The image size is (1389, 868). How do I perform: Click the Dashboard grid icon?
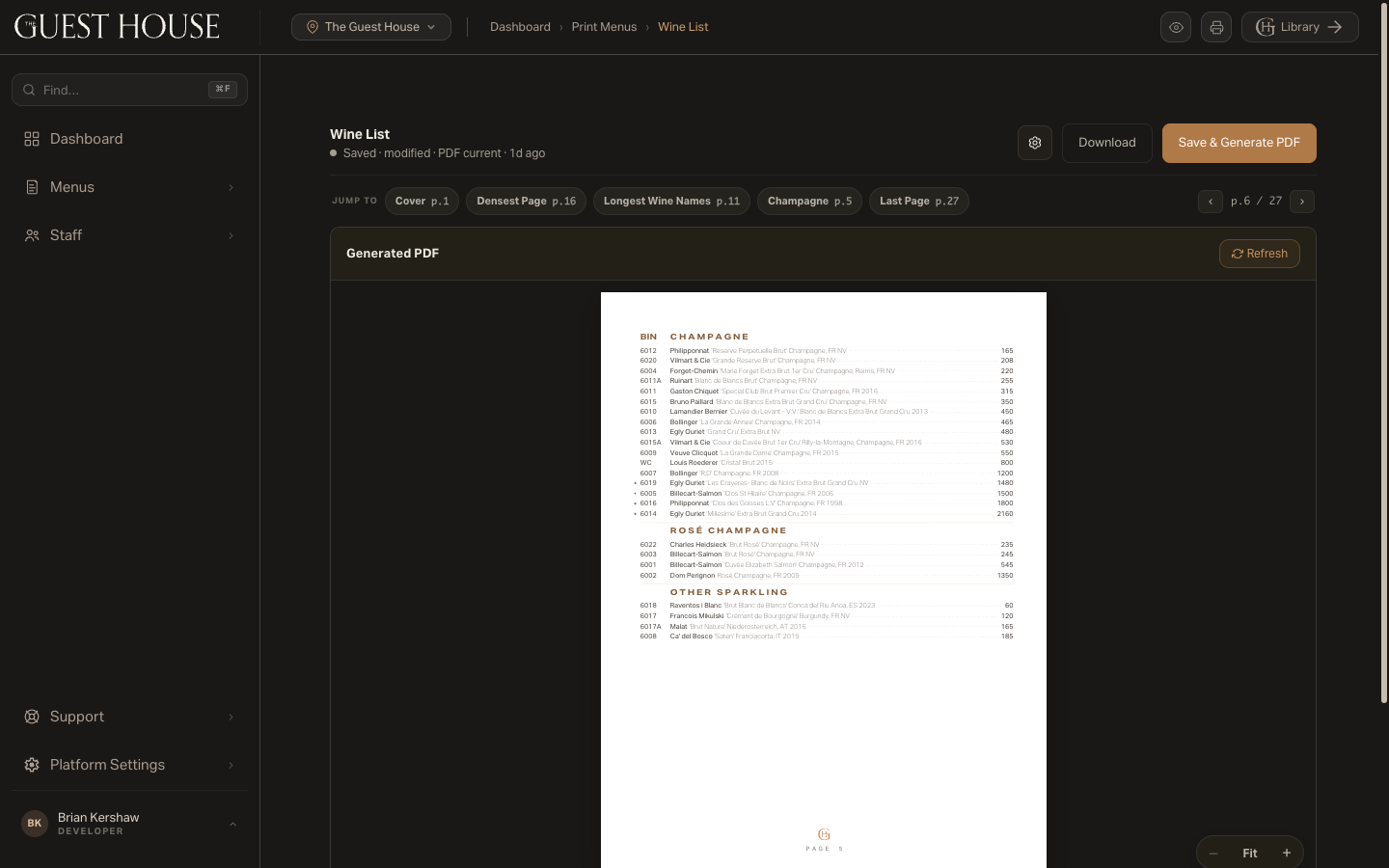tap(32, 139)
